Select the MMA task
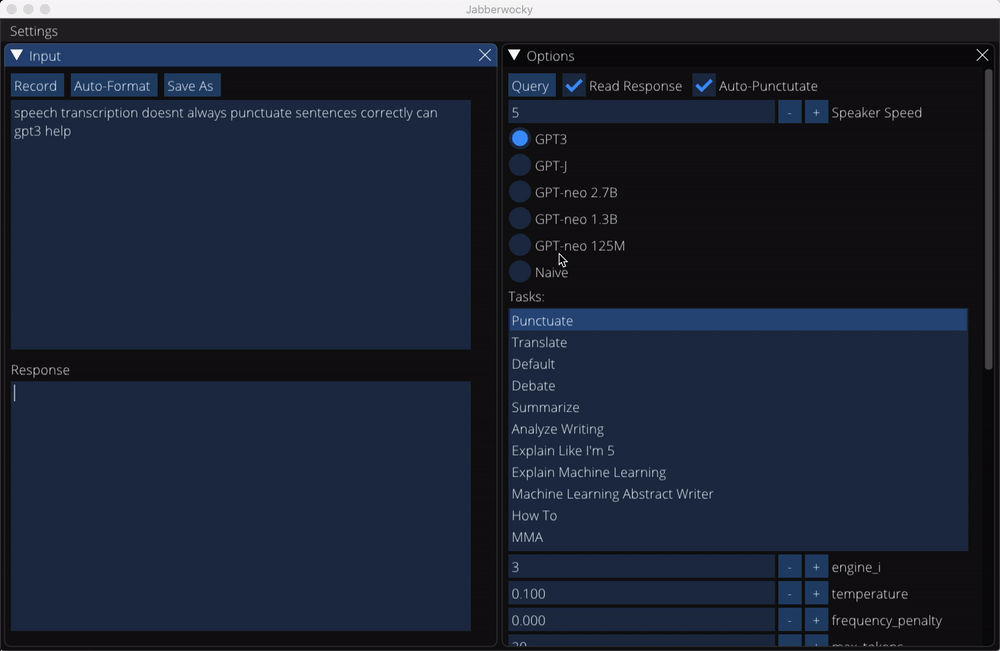Image resolution: width=1000 pixels, height=651 pixels. pos(738,537)
